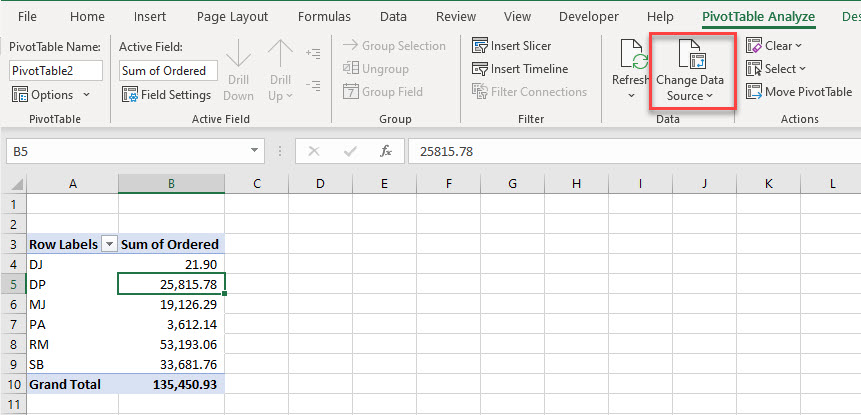Click the Insert Function fx icon

[x=385, y=151]
